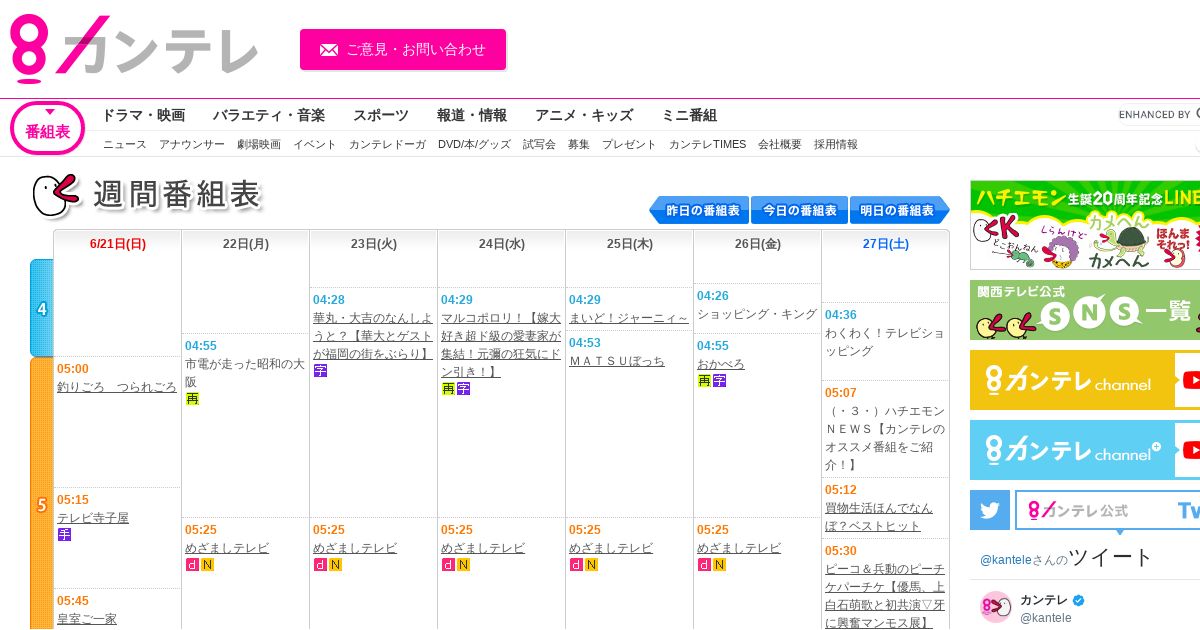
Task: Click N icon under Wednesday's めざましテレビ
Action: click(x=464, y=565)
